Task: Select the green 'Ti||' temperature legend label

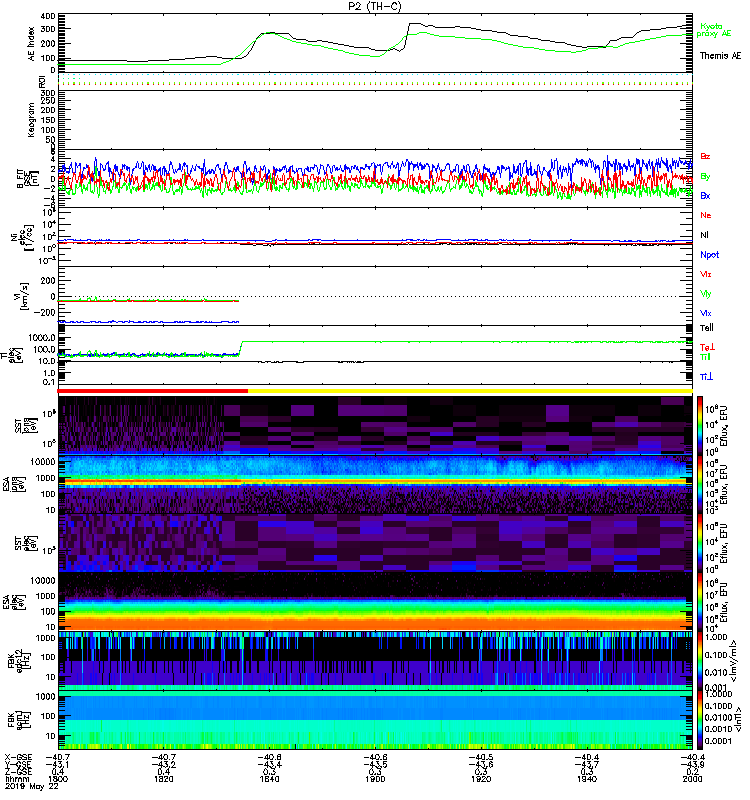Action: pos(705,357)
